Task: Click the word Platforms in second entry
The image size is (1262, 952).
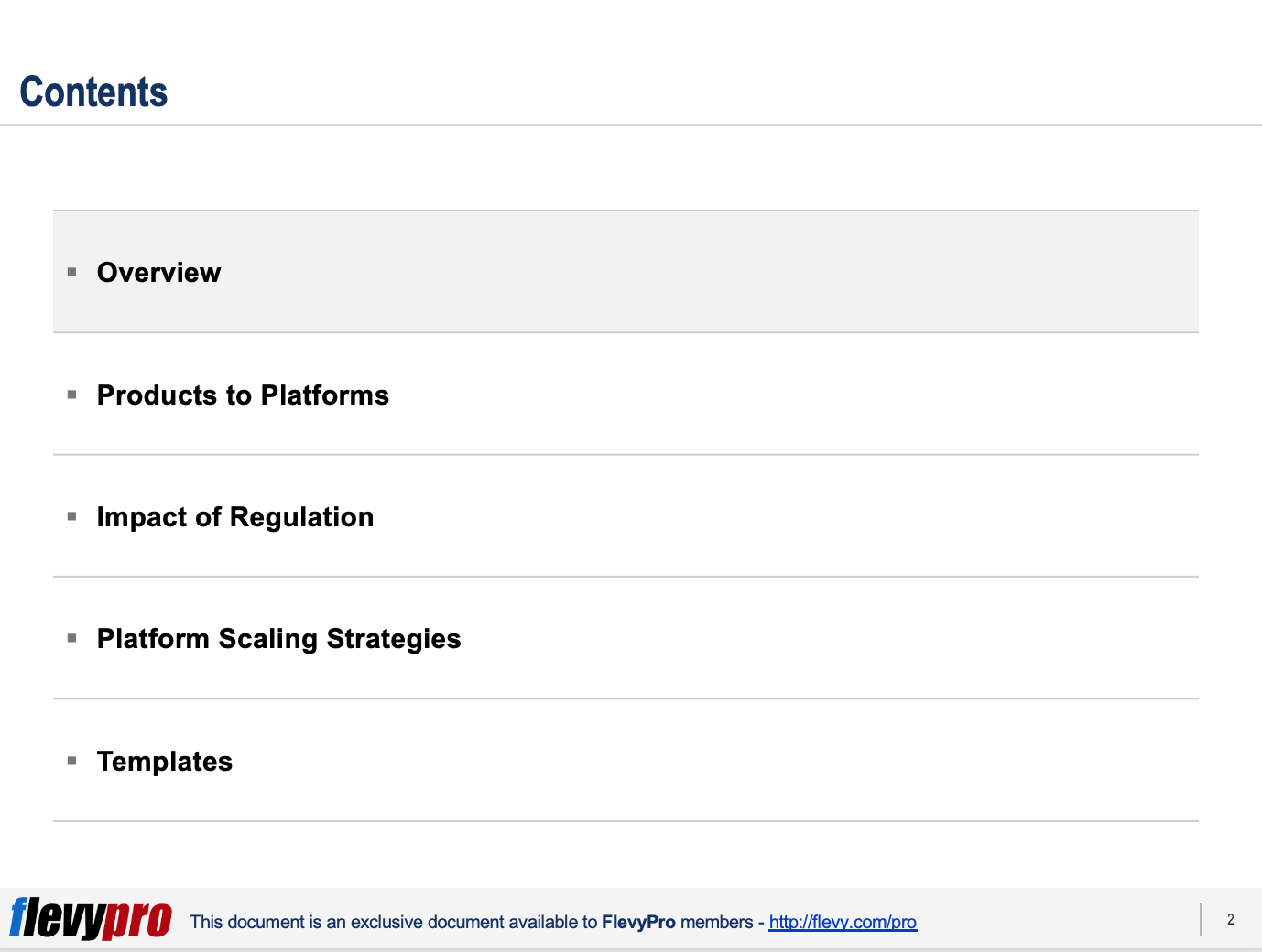Action: tap(325, 395)
